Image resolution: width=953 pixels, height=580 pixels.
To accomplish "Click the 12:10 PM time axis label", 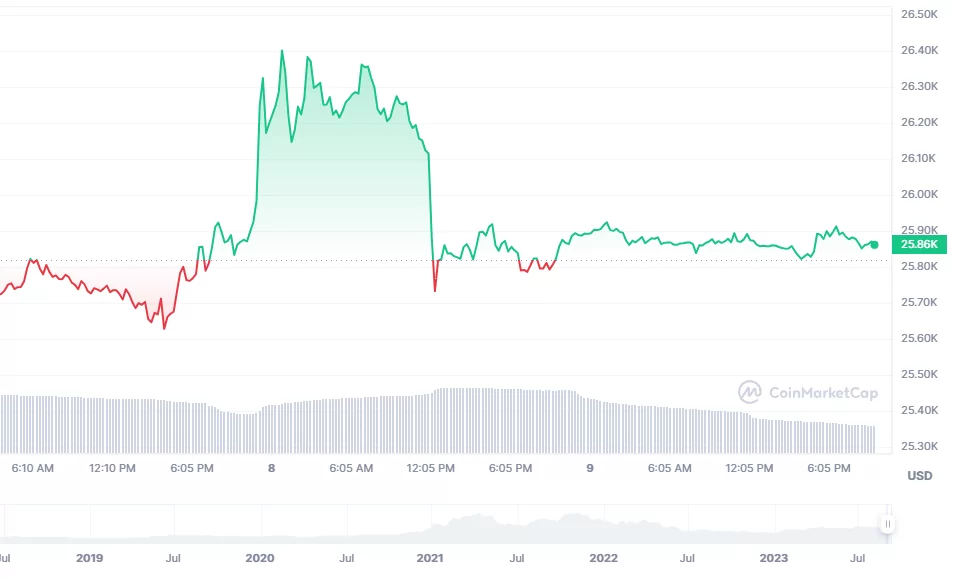I will 112,468.
